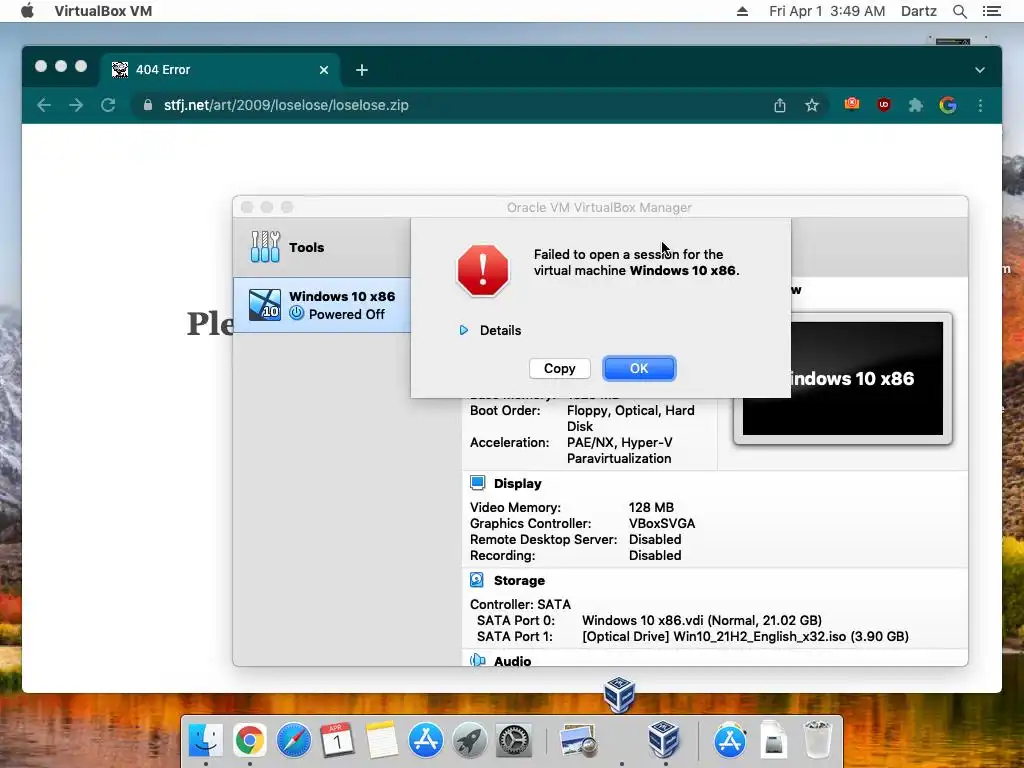
Task: Go forward in Chrome browser
Action: 76,105
